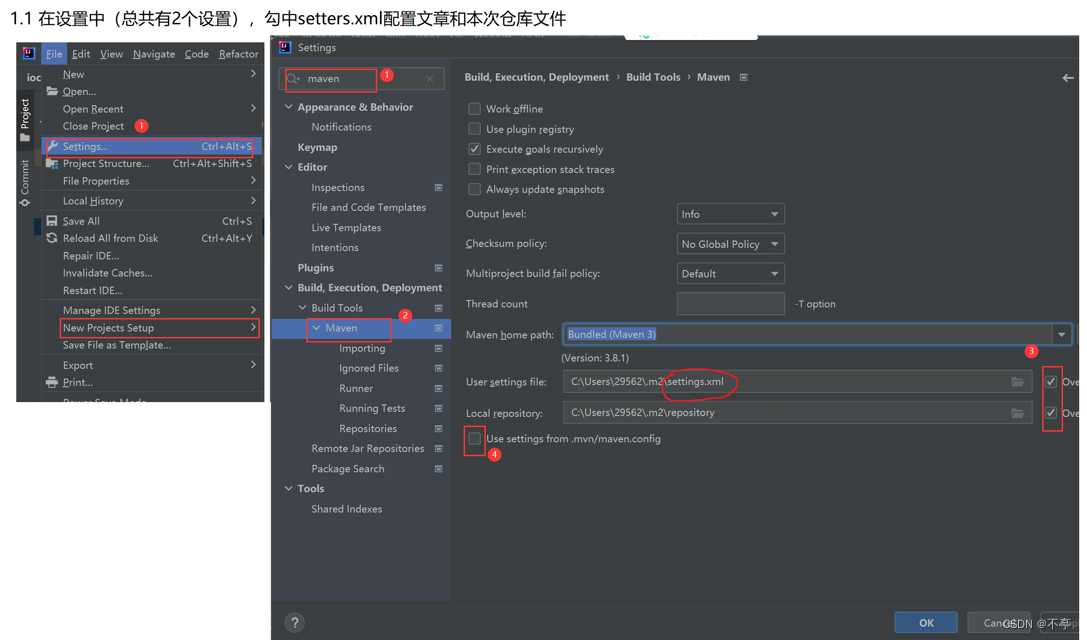
Task: Click the project-level icon next to Package Search
Action: [439, 469]
